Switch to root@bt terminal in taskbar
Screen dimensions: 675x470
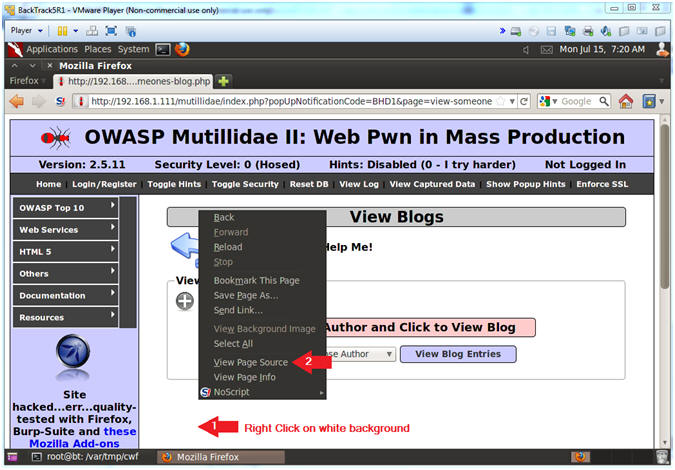pyautogui.click(x=86, y=457)
